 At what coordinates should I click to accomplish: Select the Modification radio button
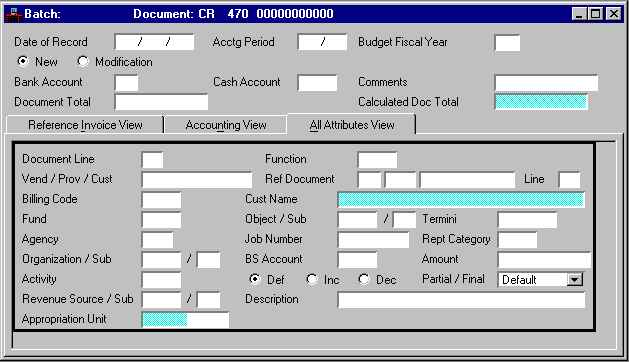83,61
